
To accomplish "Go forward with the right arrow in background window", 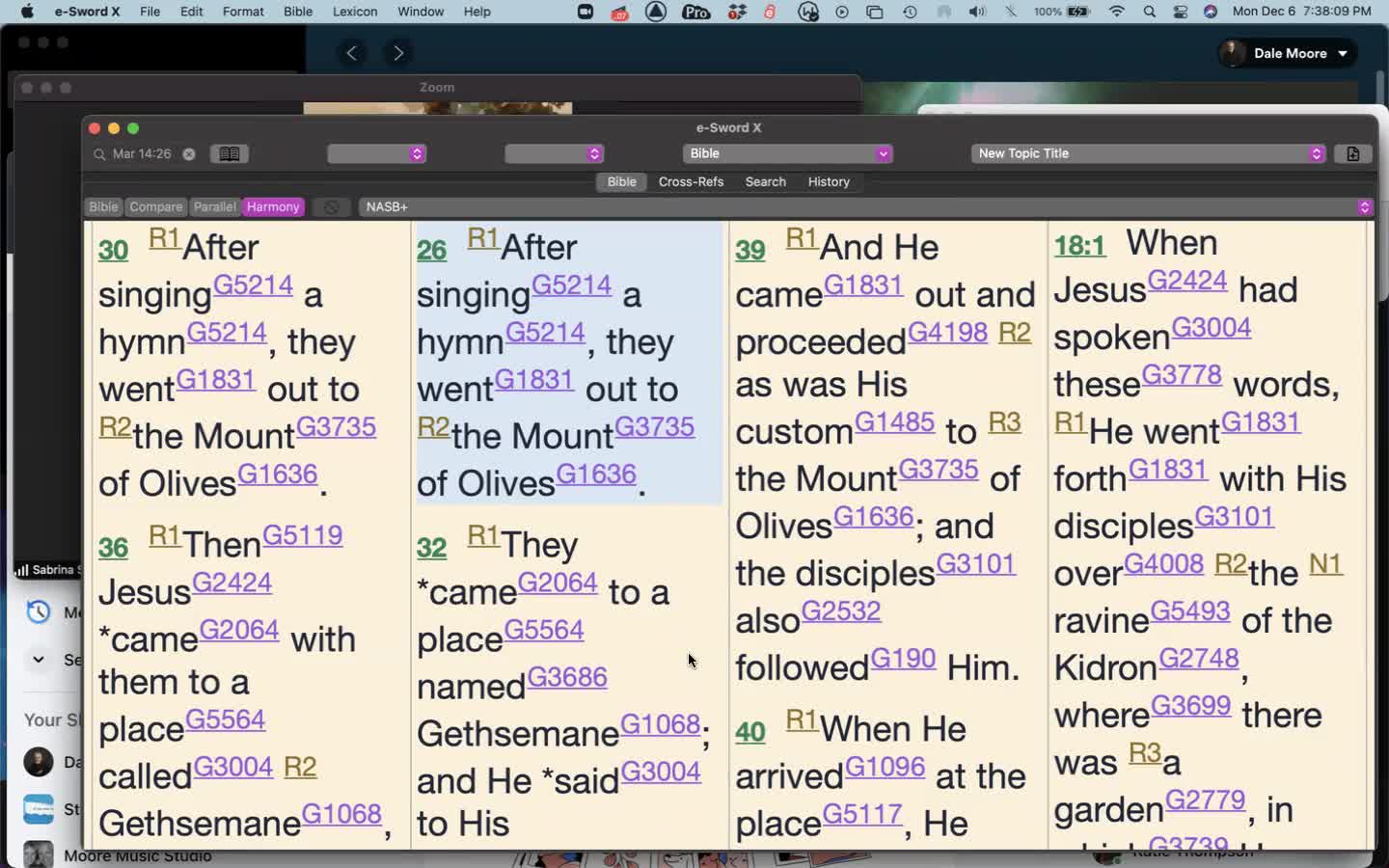I will tap(398, 53).
